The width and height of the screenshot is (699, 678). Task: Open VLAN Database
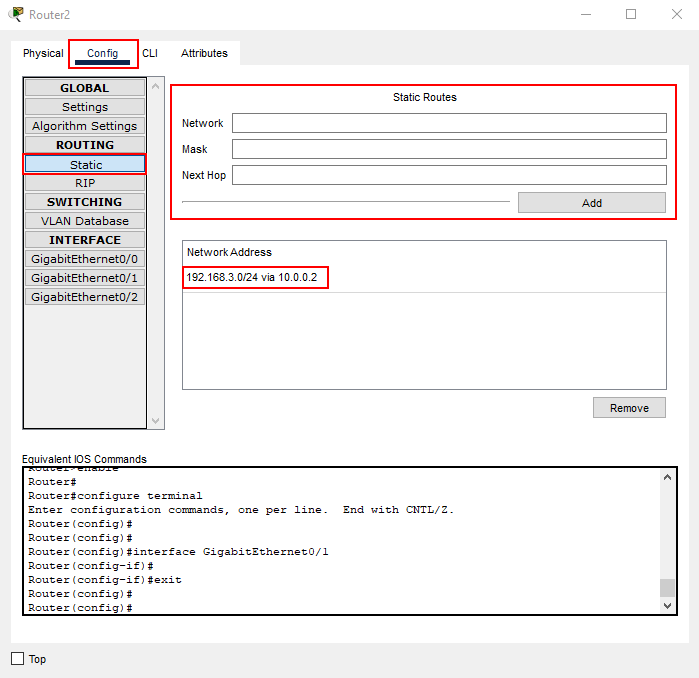pyautogui.click(x=85, y=221)
